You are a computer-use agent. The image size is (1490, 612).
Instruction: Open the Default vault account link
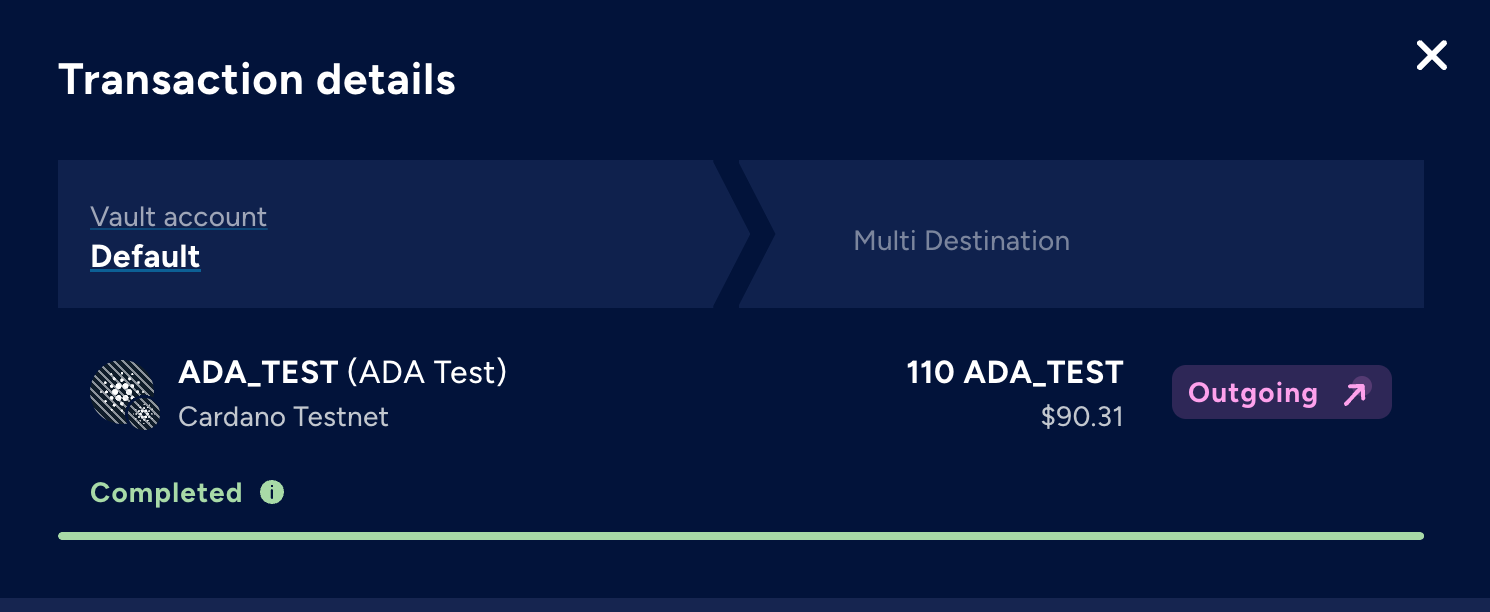[x=145, y=257]
